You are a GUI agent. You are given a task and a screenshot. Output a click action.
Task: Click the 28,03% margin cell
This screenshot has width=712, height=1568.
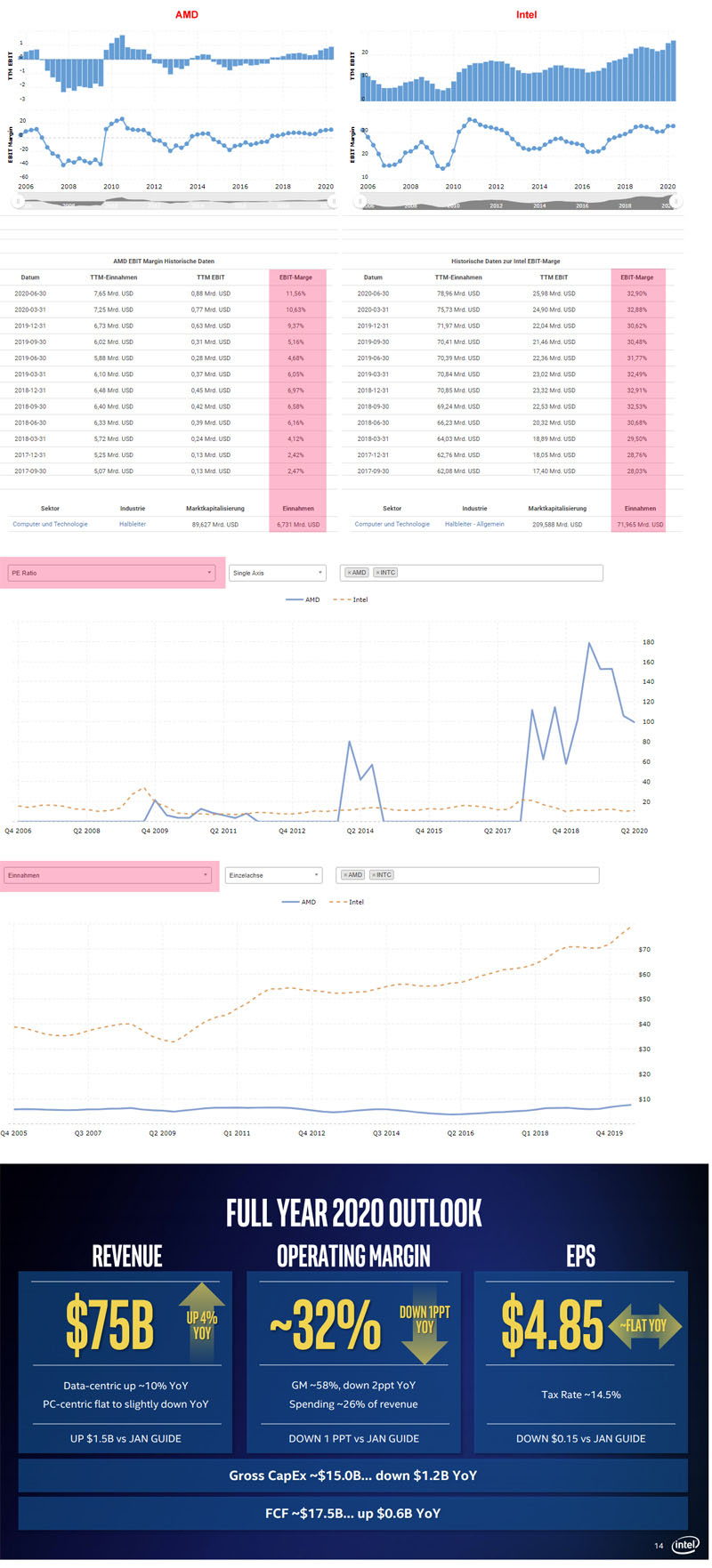(x=637, y=471)
